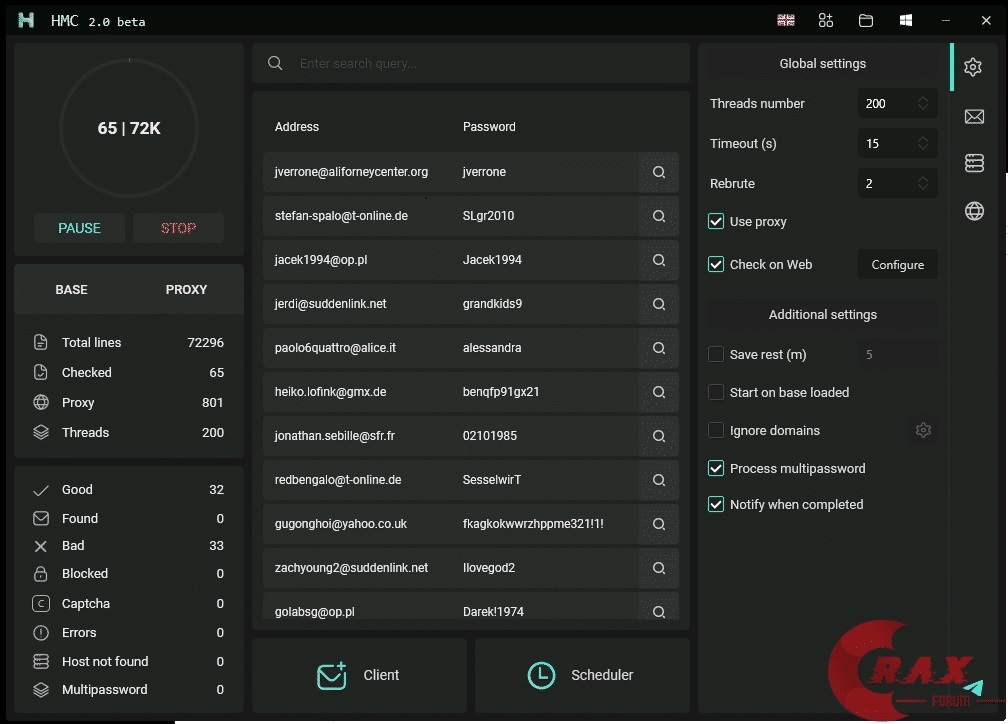
Task: Disable the Use proxy checkbox
Action: (x=716, y=221)
